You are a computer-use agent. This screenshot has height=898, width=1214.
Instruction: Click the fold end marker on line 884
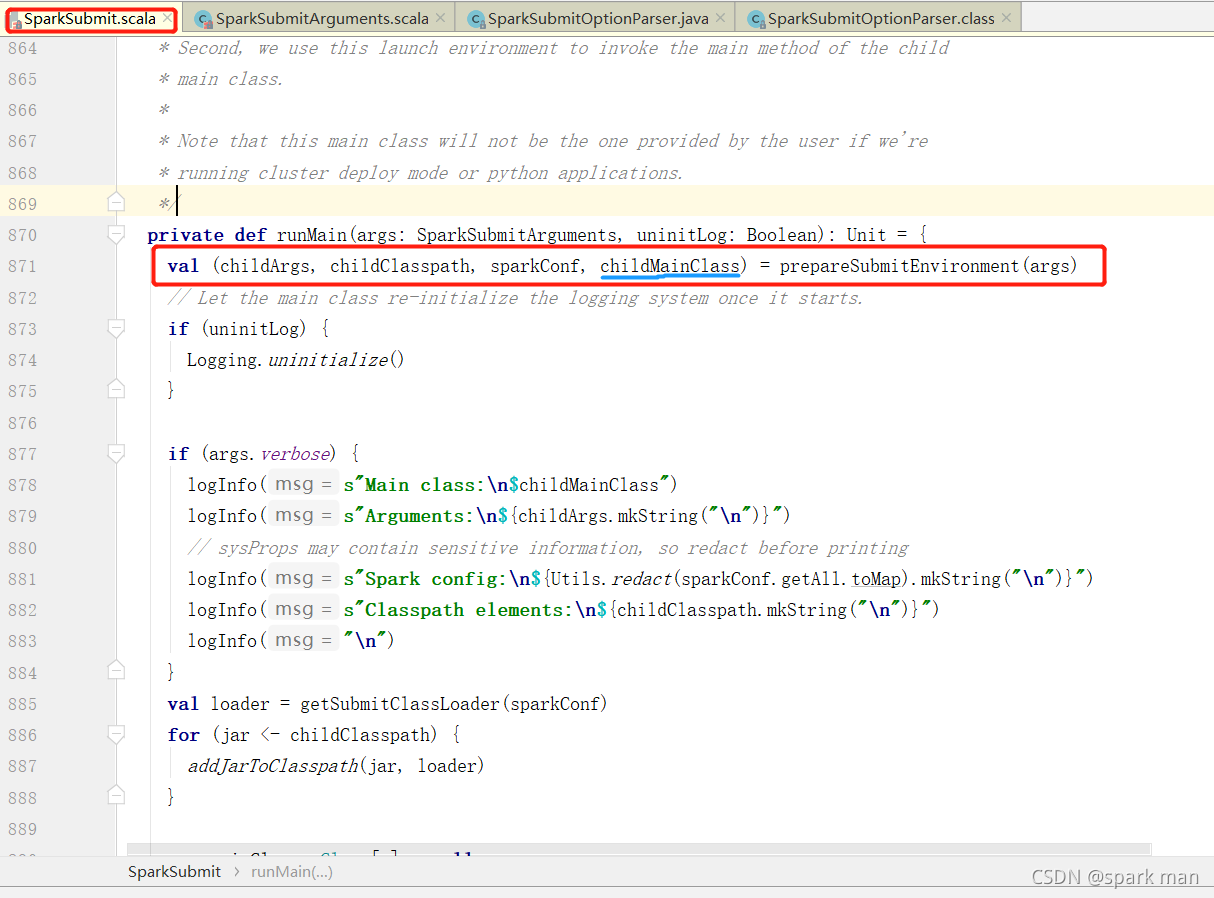coord(116,671)
